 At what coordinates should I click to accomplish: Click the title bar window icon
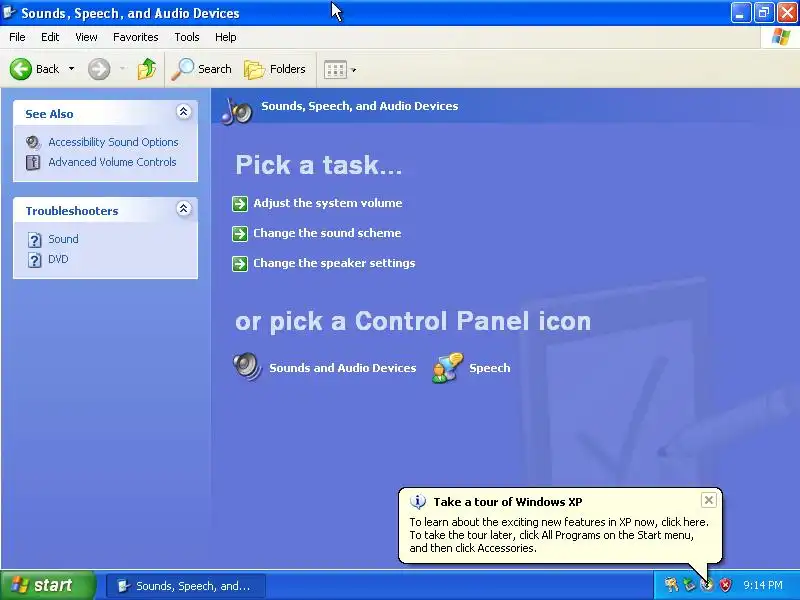[x=9, y=13]
